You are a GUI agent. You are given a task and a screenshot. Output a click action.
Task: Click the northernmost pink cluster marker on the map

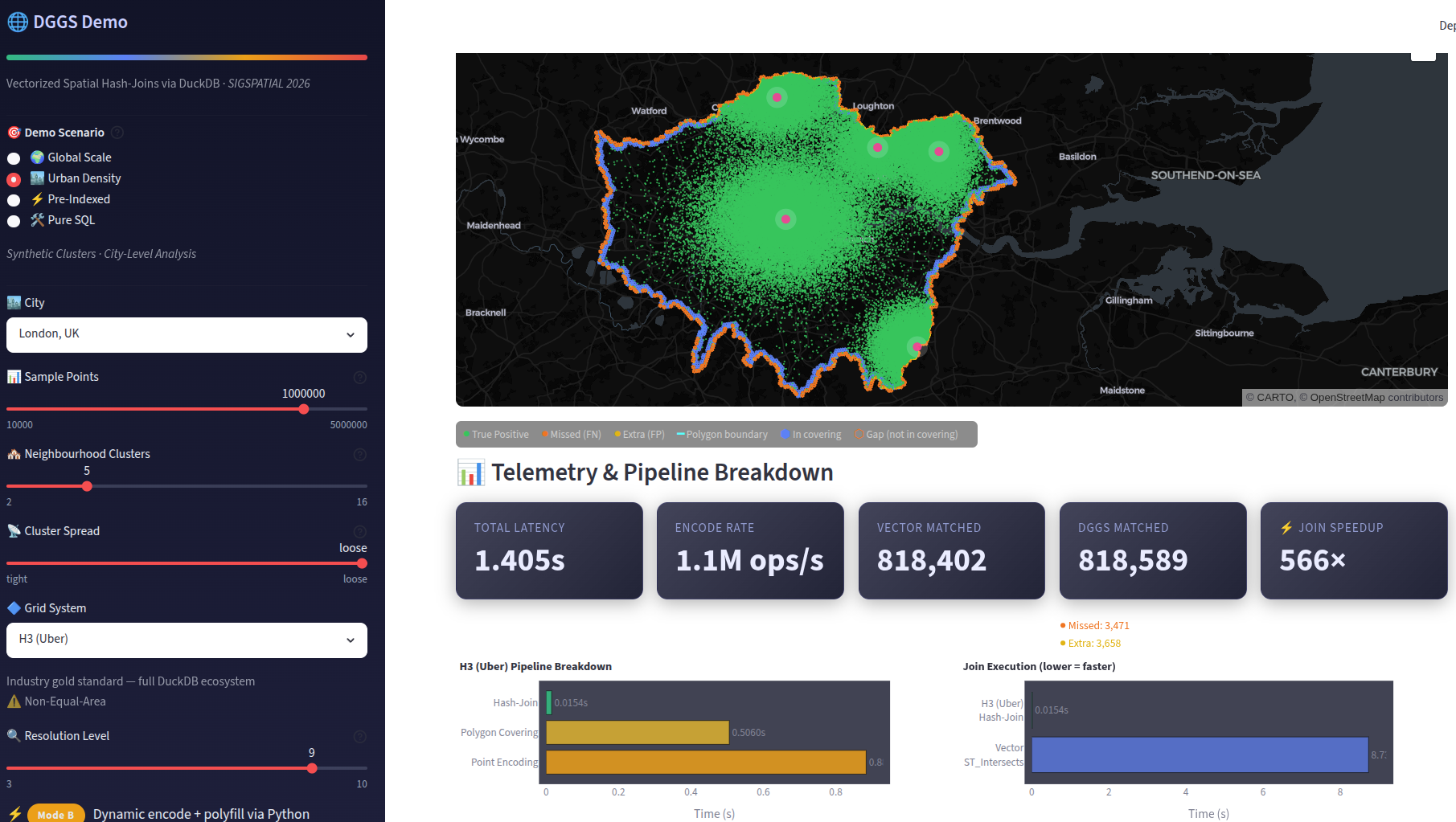777,97
